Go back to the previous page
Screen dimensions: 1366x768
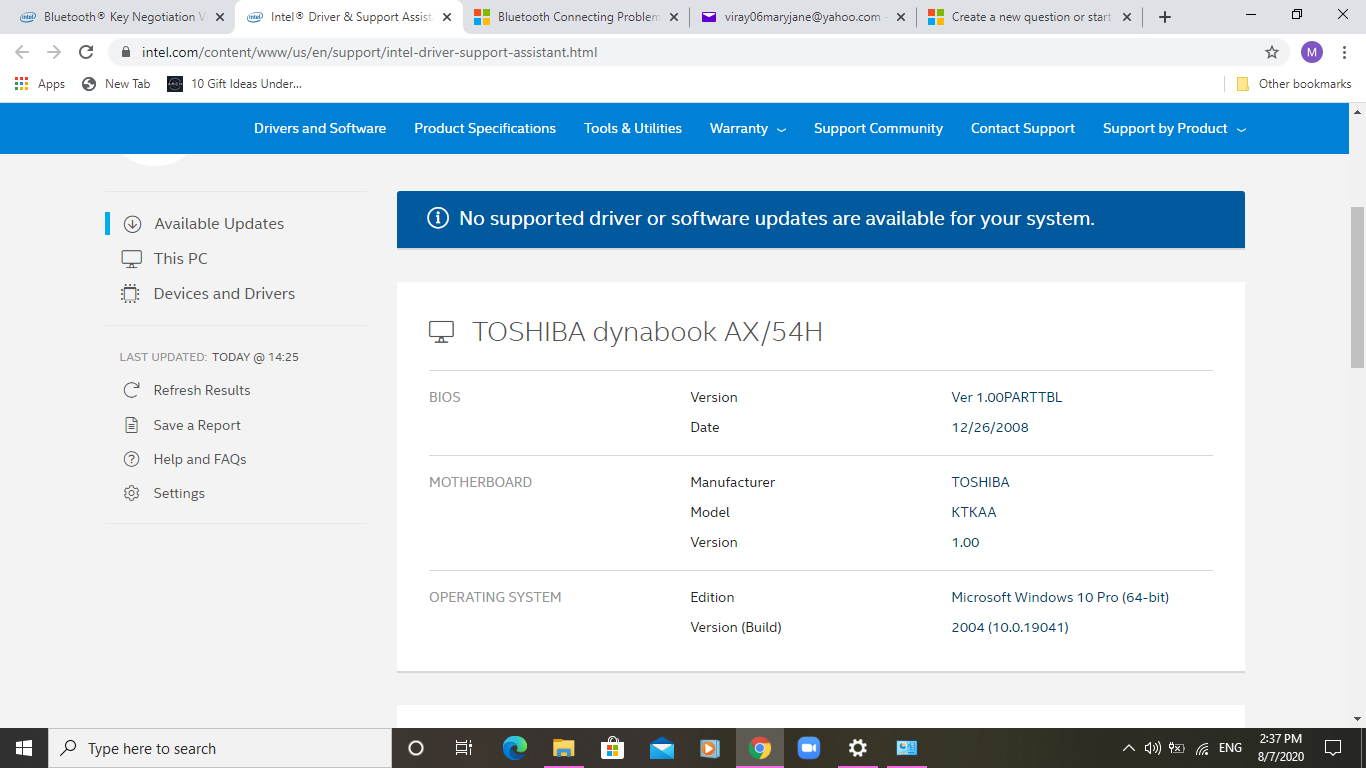coord(22,52)
